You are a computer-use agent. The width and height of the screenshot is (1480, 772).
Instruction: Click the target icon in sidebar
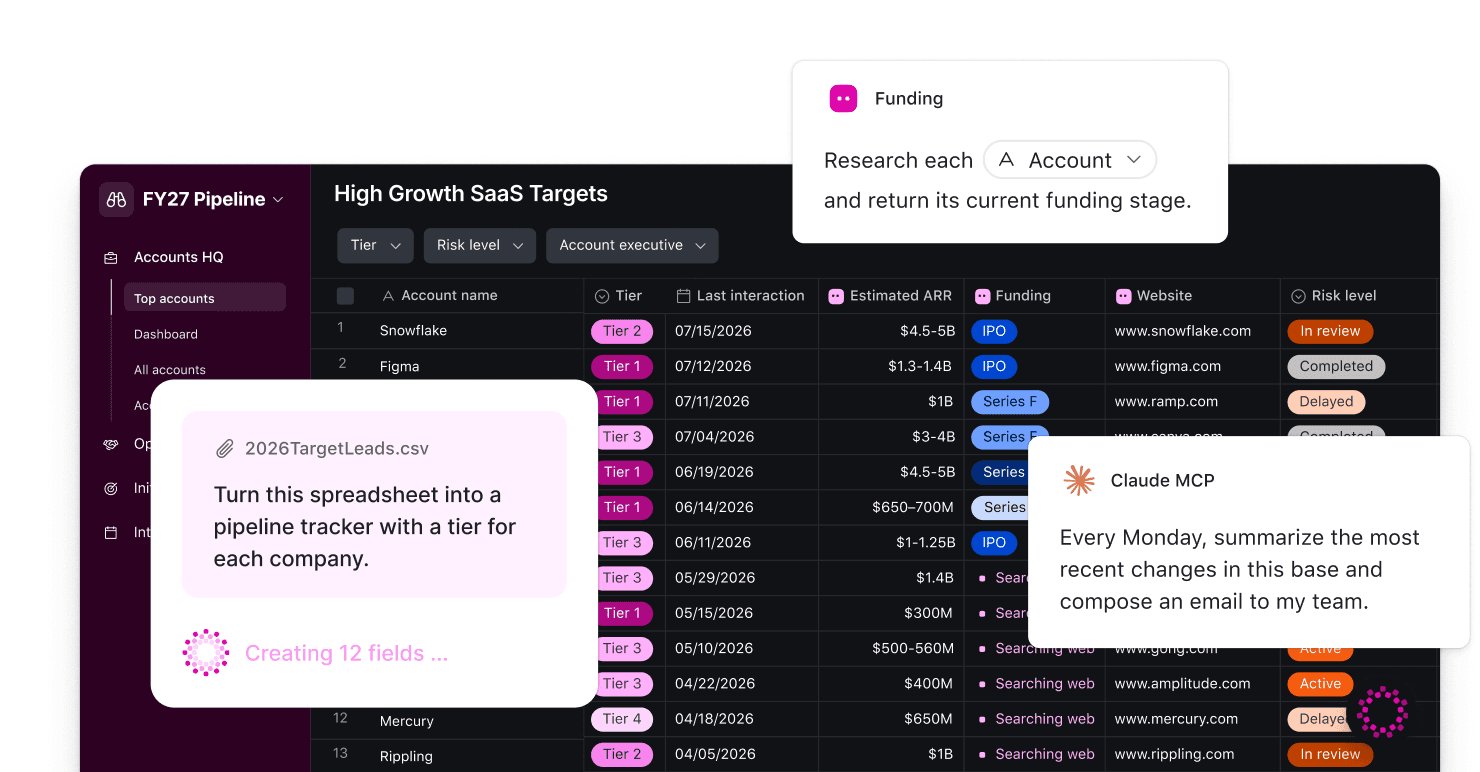(x=111, y=489)
